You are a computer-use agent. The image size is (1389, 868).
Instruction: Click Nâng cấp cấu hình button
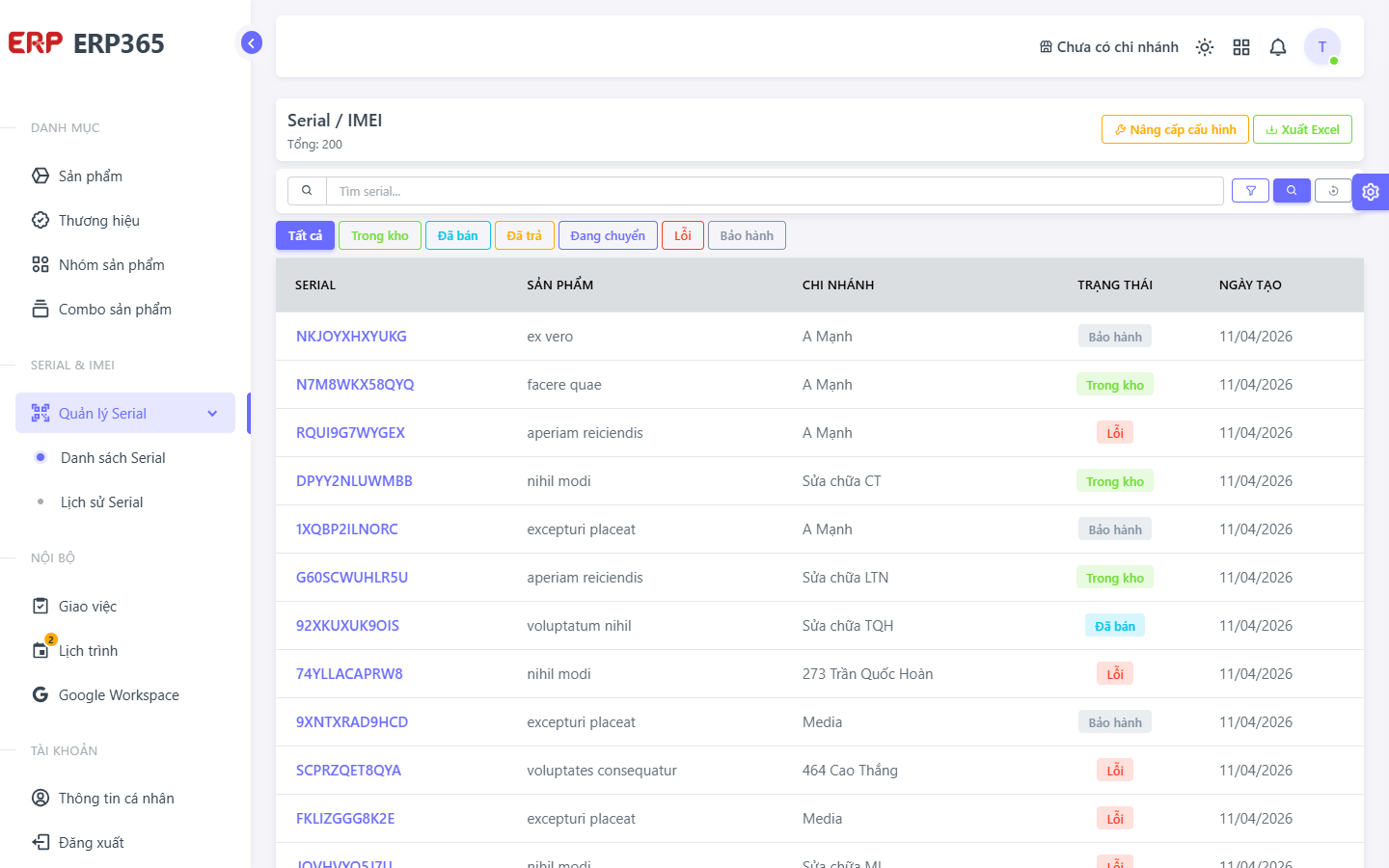1175,129
